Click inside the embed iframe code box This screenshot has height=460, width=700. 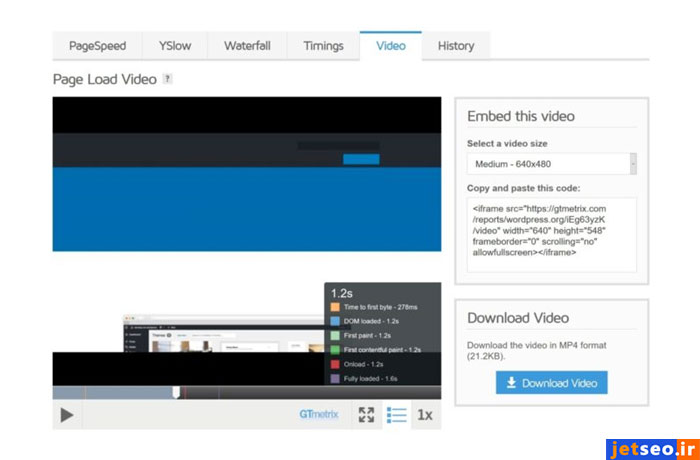click(551, 234)
